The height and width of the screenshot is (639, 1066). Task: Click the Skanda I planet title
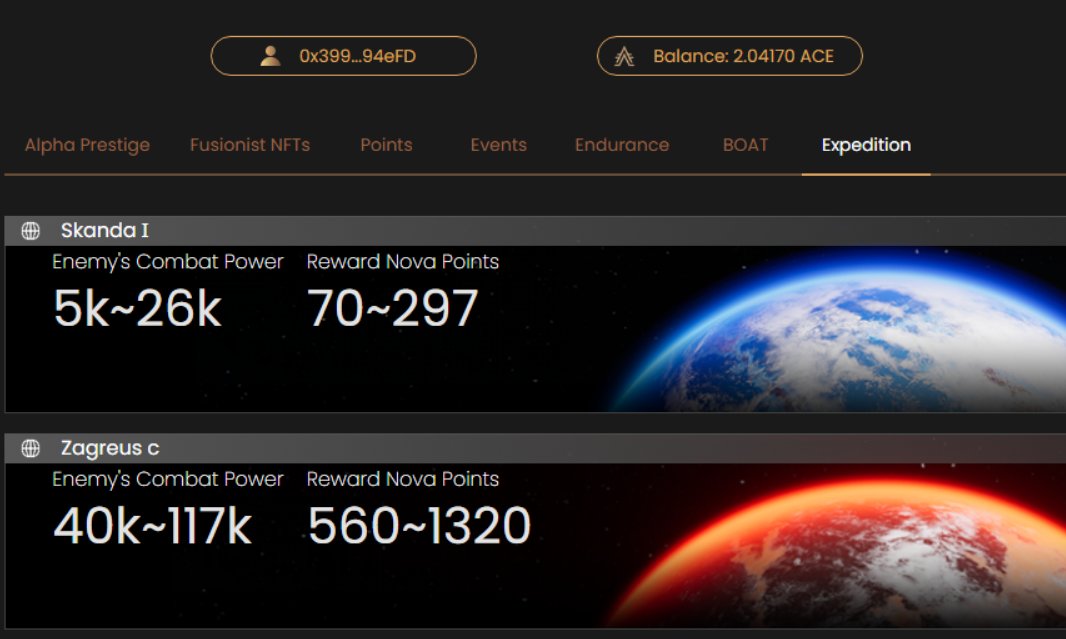click(105, 230)
